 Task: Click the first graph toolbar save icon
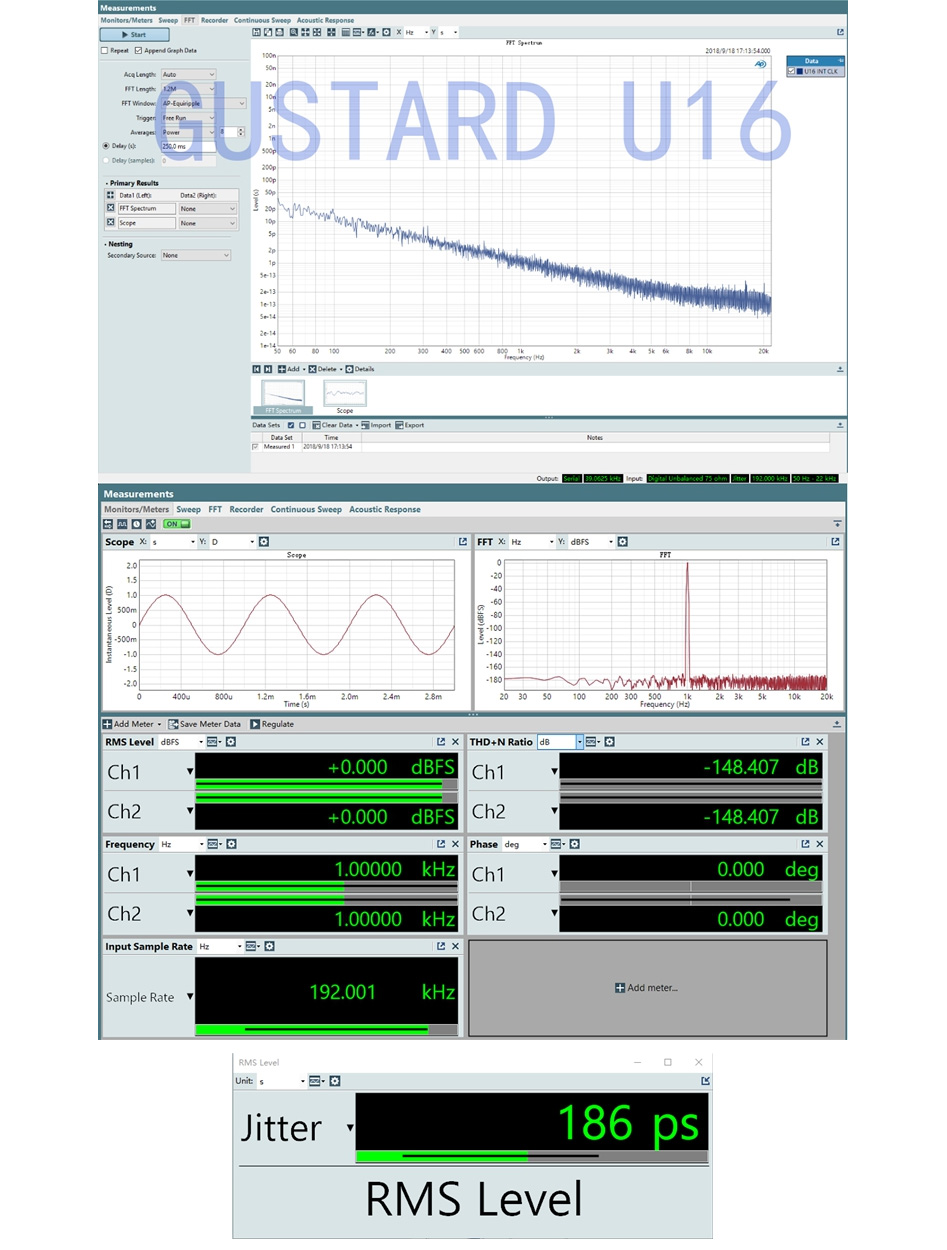coord(257,32)
